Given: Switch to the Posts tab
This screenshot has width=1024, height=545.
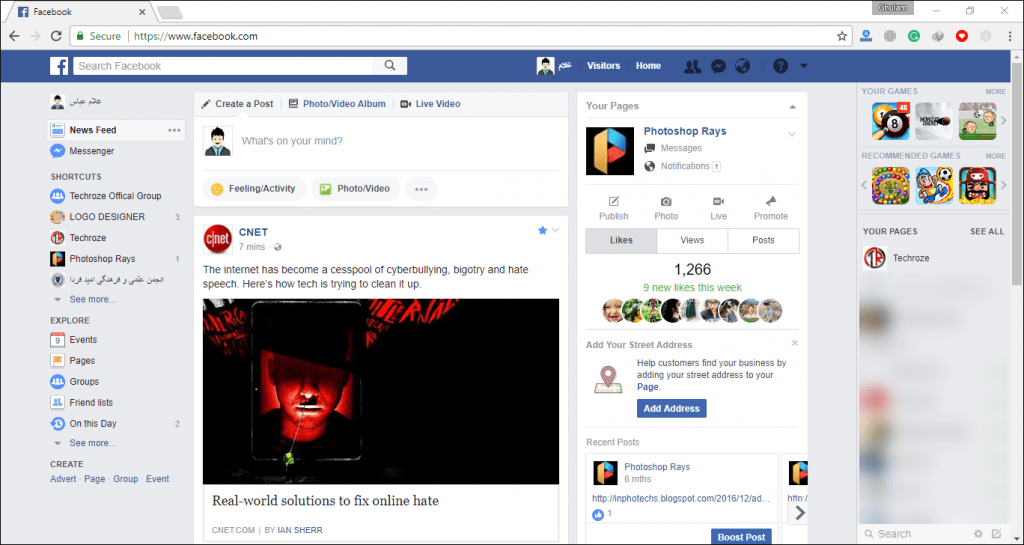Looking at the screenshot, I should [x=763, y=240].
